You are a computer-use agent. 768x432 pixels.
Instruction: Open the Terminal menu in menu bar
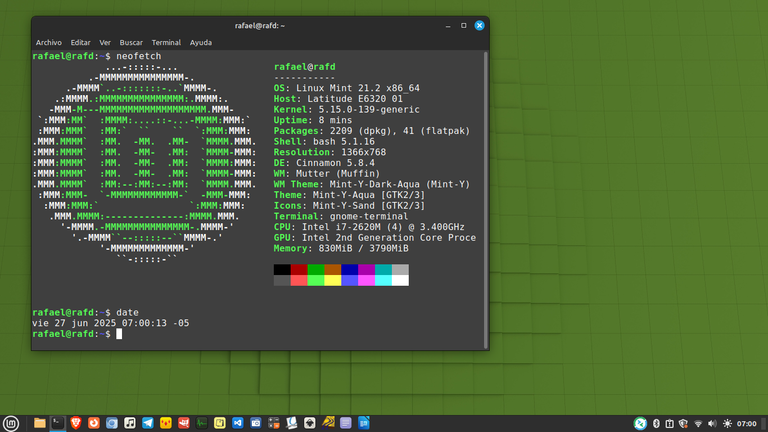[166, 43]
